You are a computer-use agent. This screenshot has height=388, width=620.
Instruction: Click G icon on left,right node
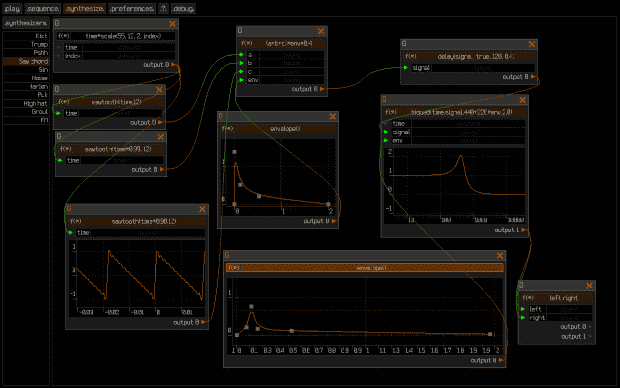521,285
